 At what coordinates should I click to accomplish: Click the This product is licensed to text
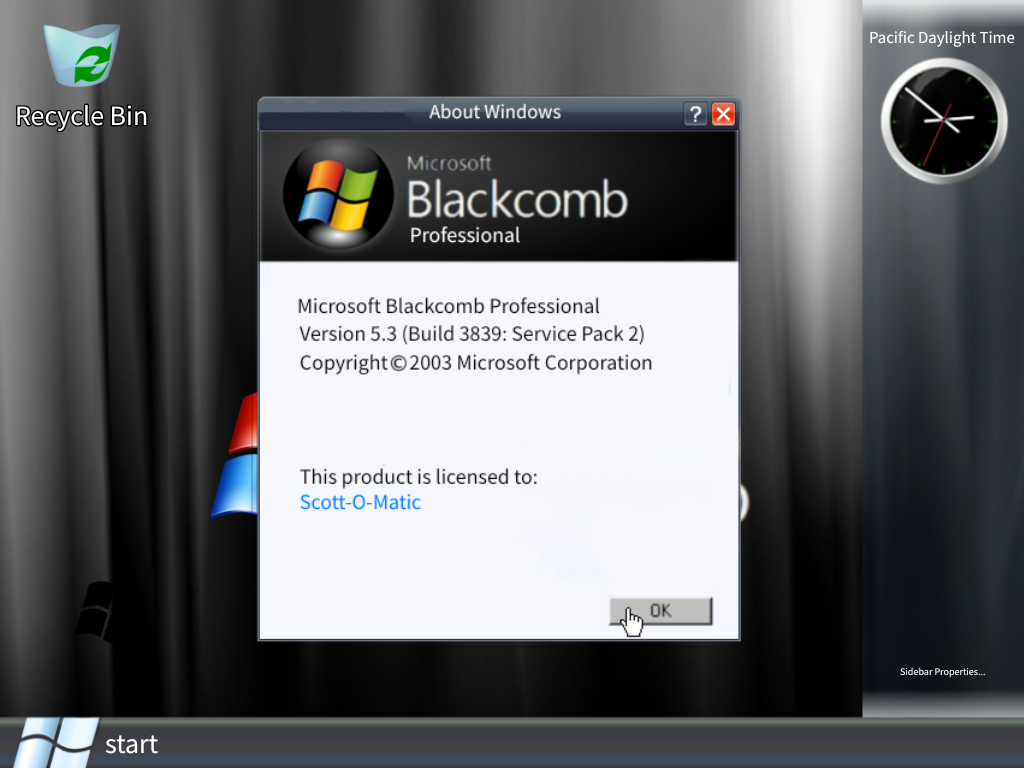point(419,477)
